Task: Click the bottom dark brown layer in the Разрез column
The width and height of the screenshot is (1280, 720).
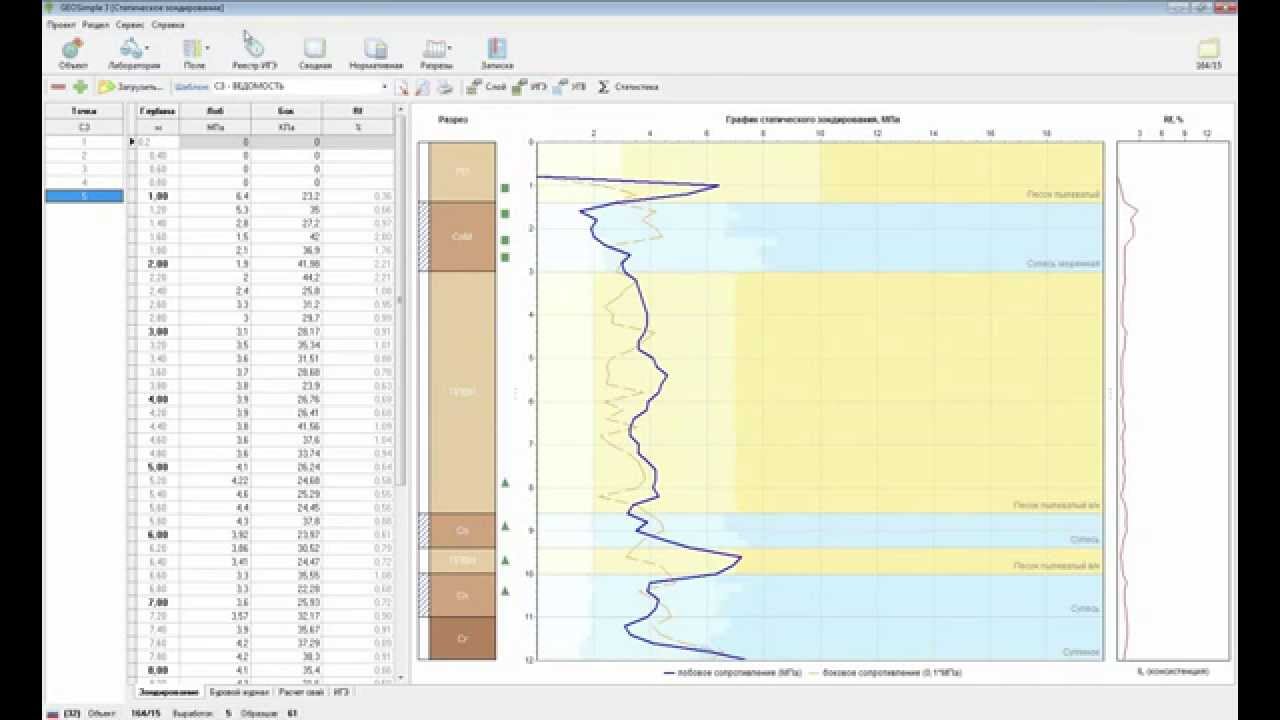Action: (462, 638)
